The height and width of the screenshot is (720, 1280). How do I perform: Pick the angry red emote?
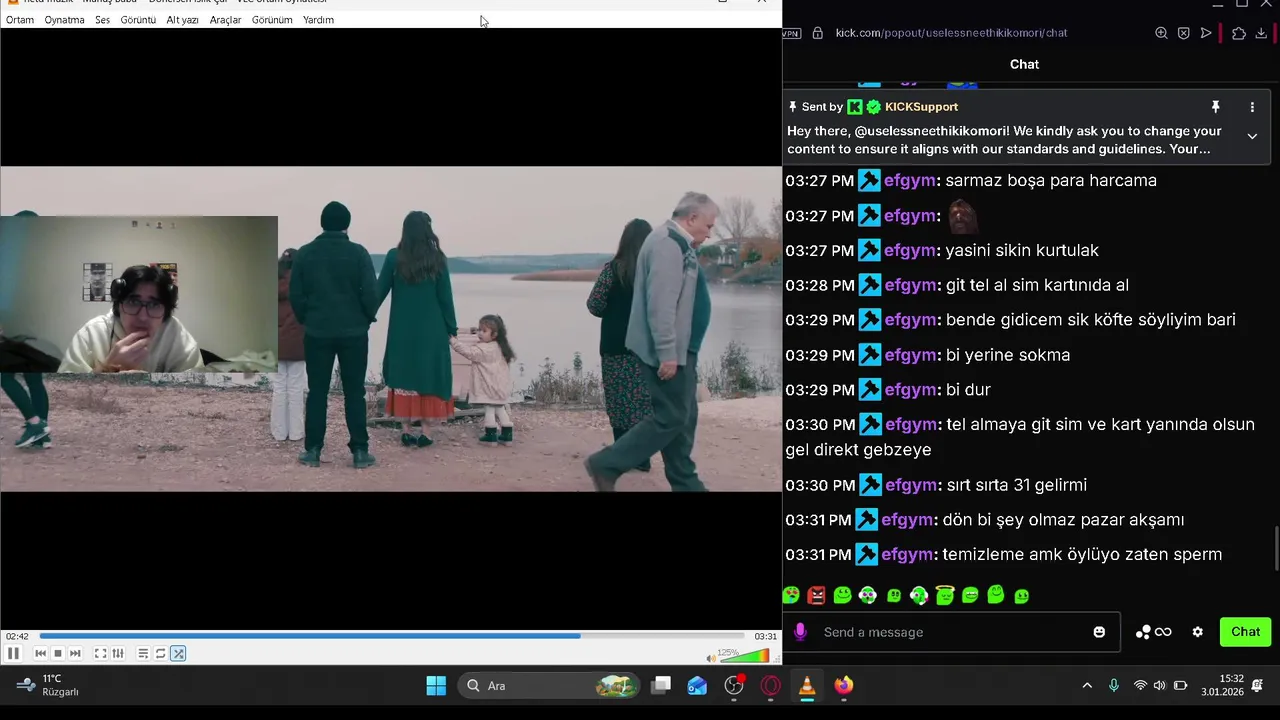coord(816,595)
